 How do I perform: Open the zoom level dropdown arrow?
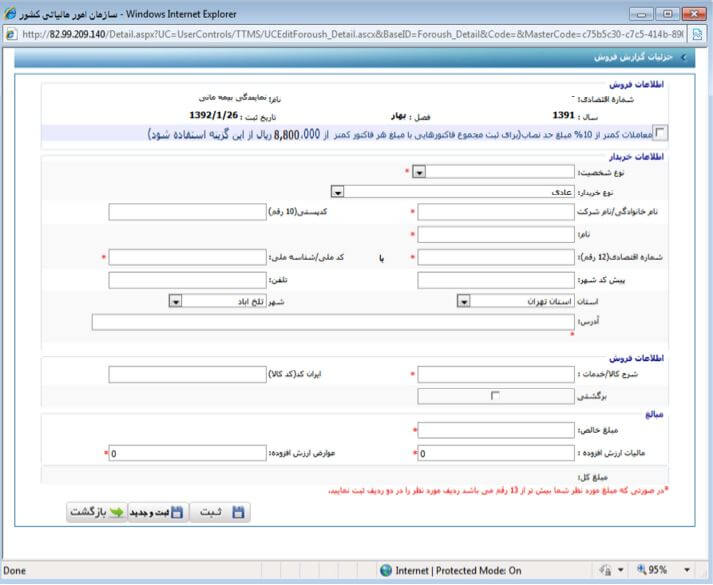point(687,570)
